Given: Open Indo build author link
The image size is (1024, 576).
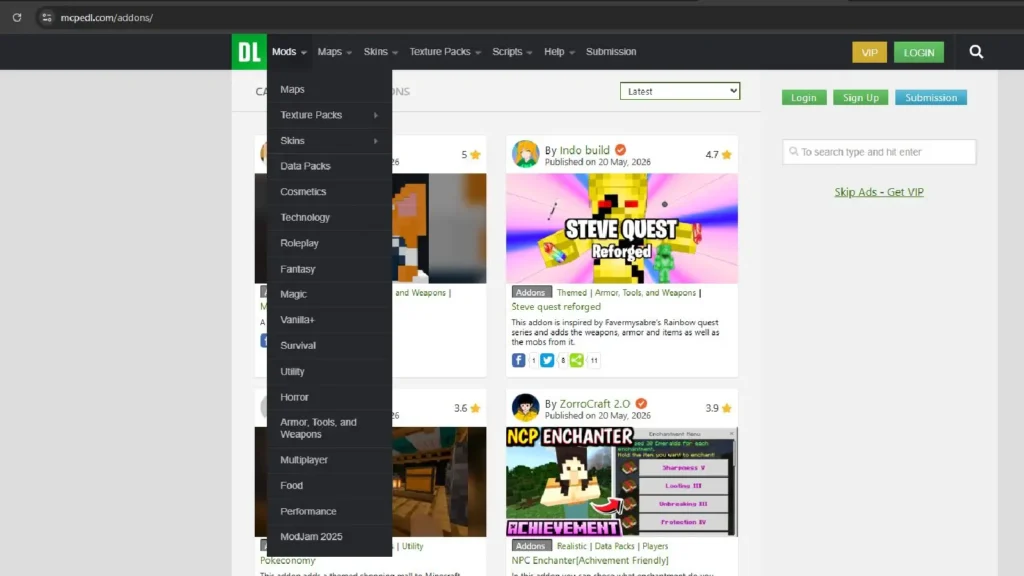Looking at the screenshot, I should 584,150.
